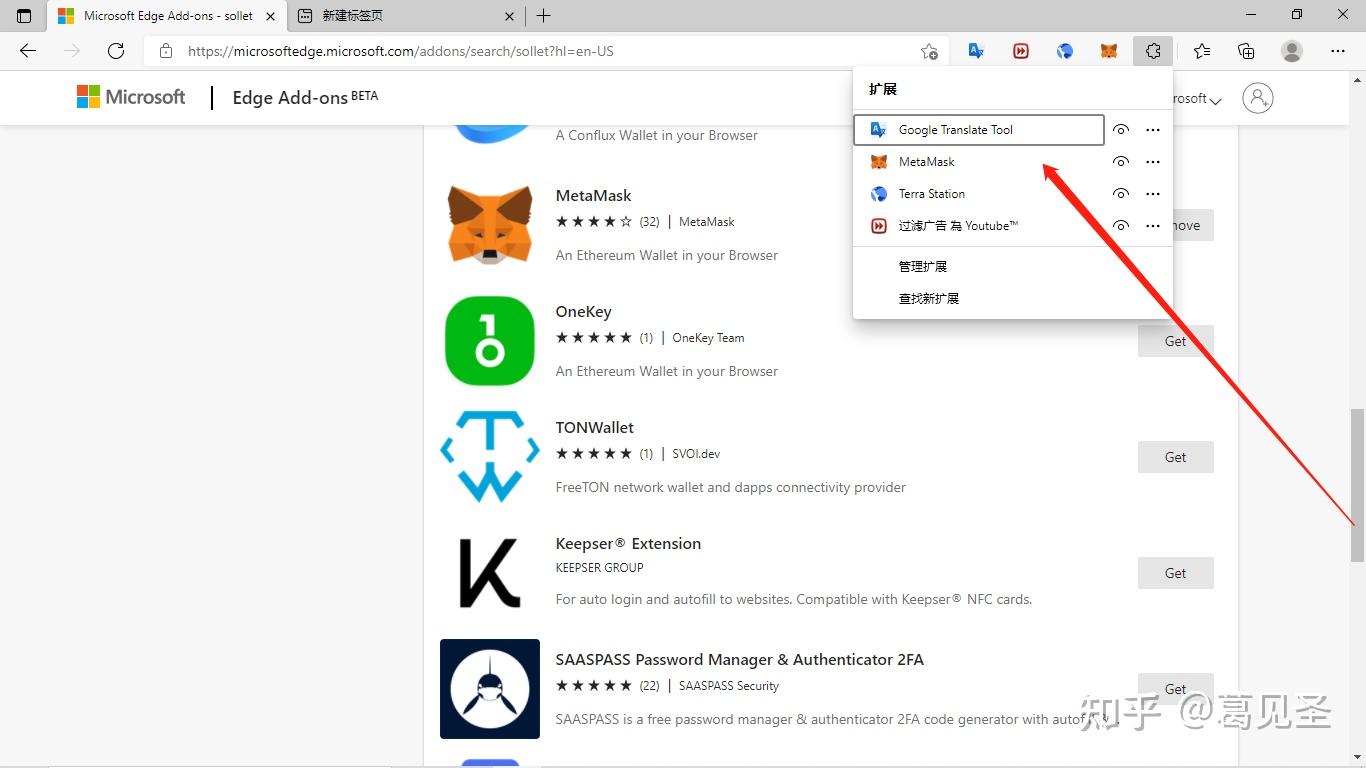Image resolution: width=1366 pixels, height=768 pixels.
Task: Click the YouTube ad filter toolbar icon
Action: (x=1020, y=51)
